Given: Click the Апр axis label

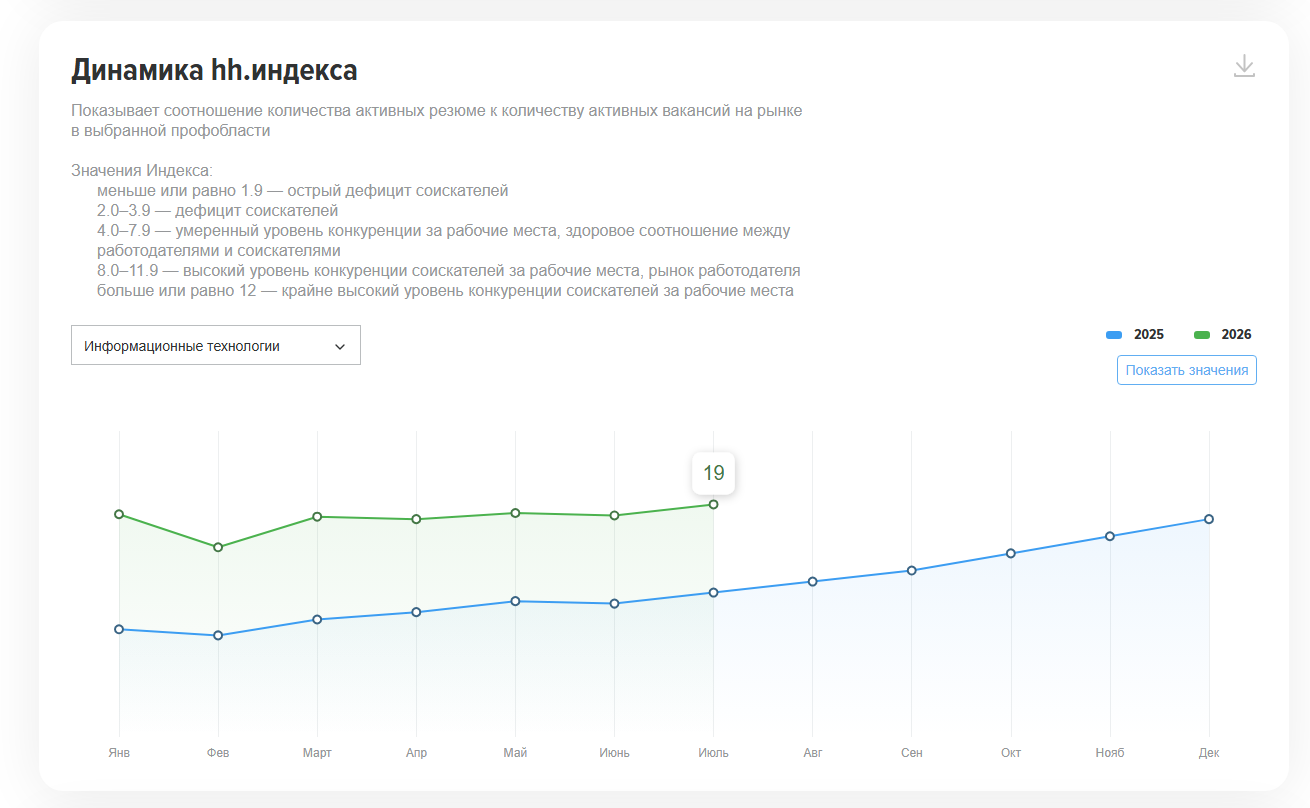Looking at the screenshot, I should [x=416, y=753].
